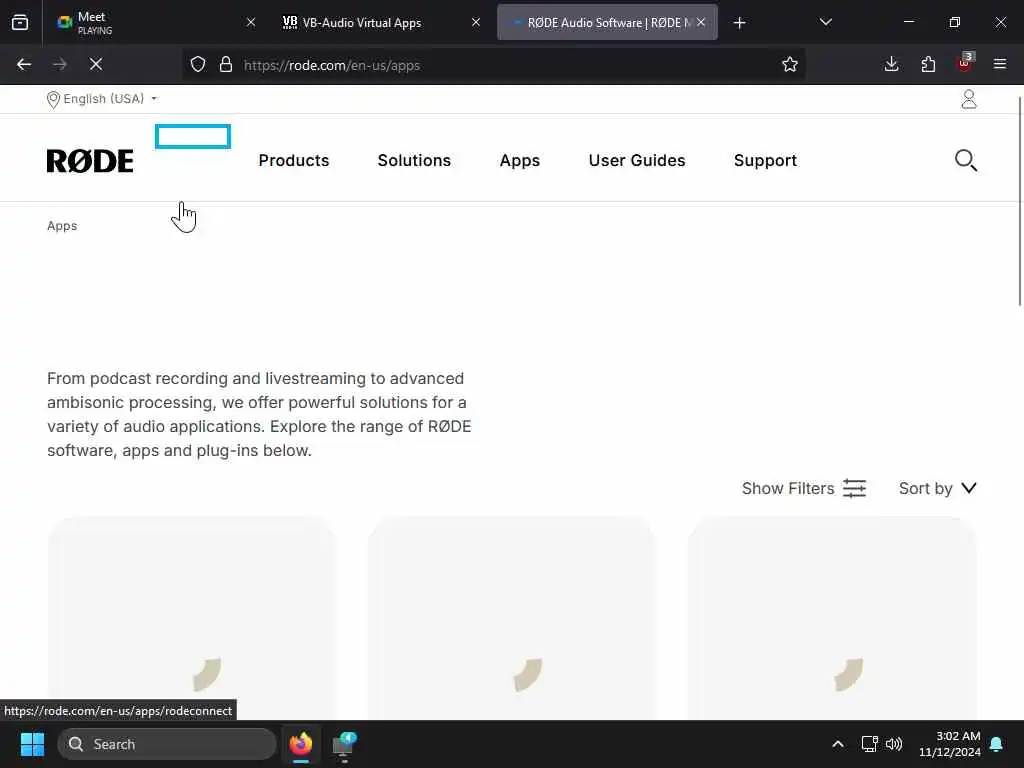Click the red uBlock extension icon
Viewport: 1024px width, 768px height.
tap(965, 63)
